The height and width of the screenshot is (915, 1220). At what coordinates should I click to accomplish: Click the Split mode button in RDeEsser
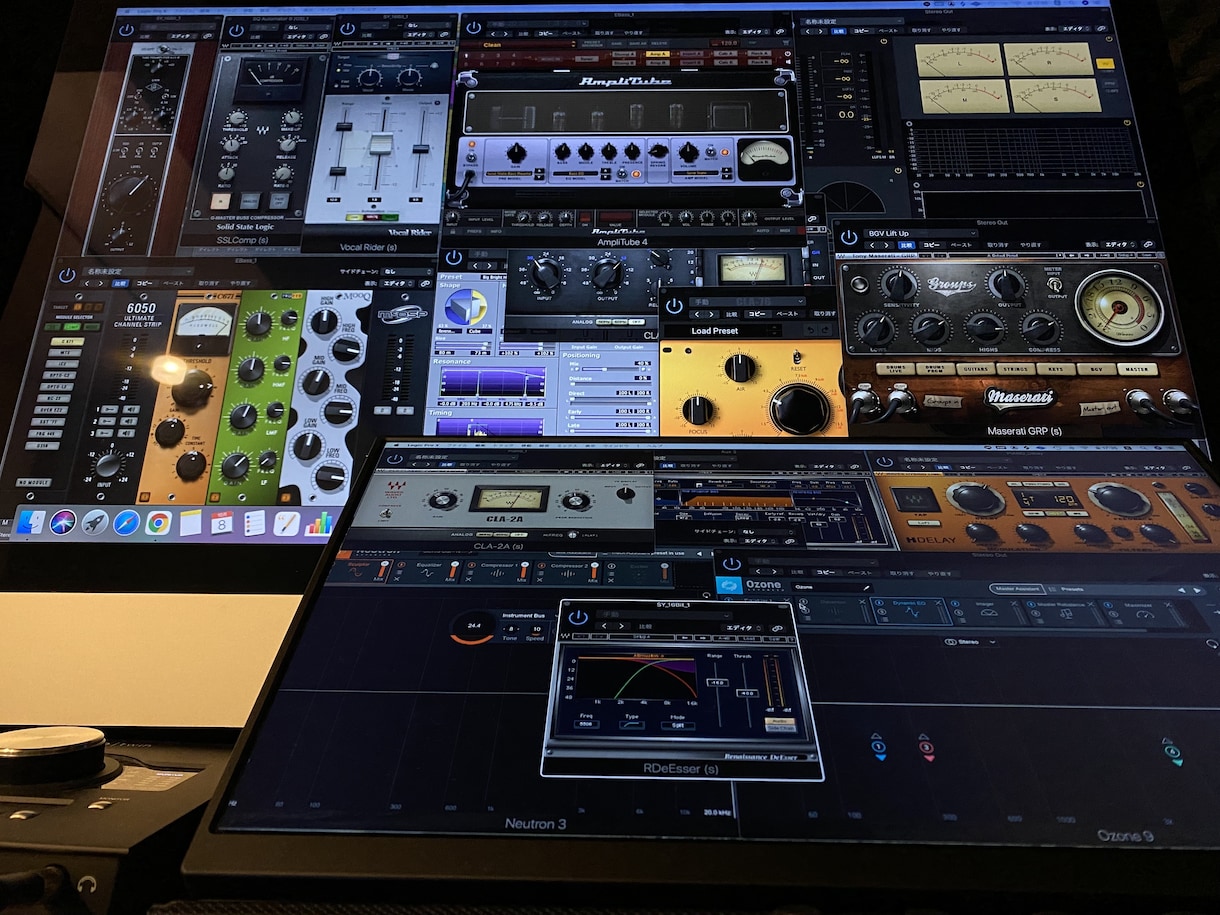(x=678, y=725)
